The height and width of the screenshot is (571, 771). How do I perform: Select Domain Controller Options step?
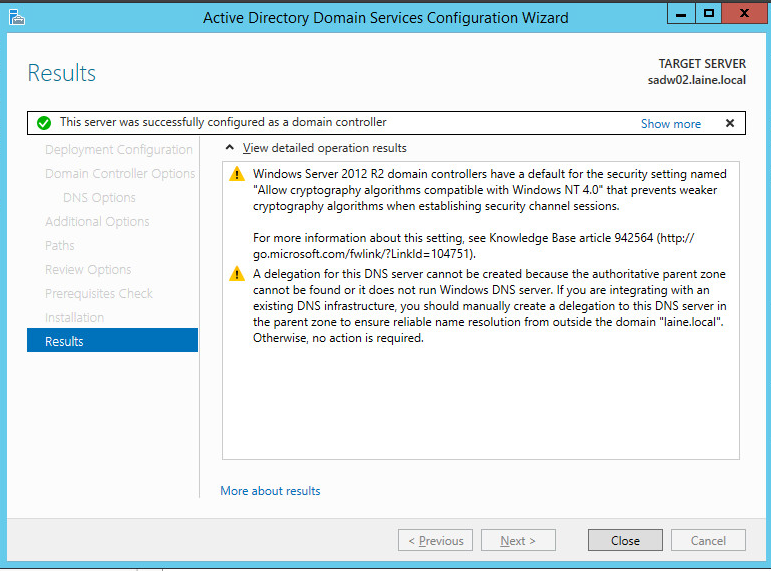point(120,174)
